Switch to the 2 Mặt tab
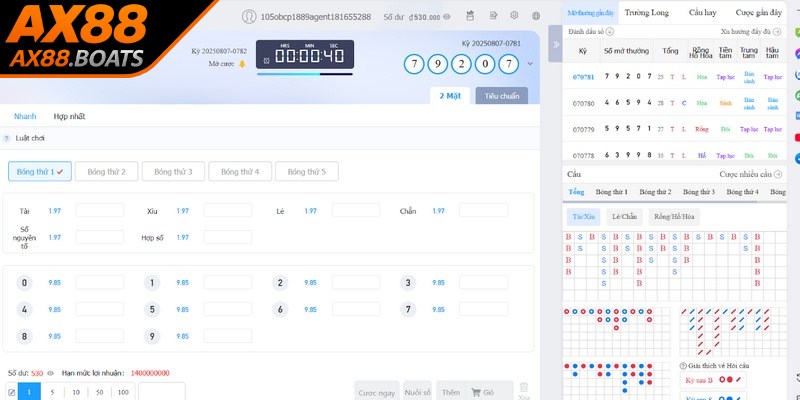 [450, 96]
